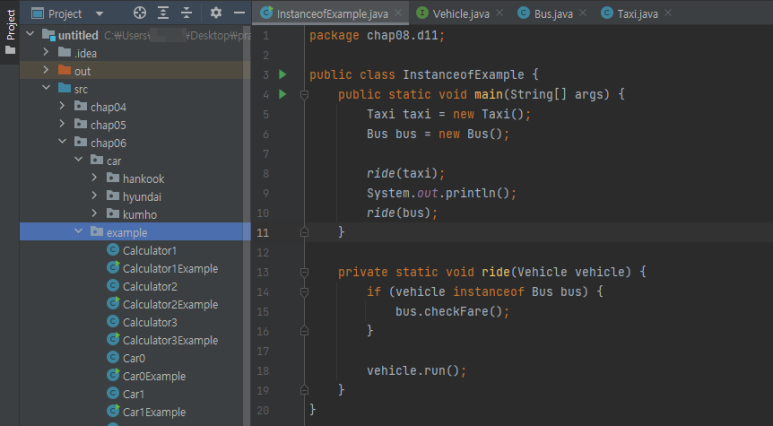Select the hyundai package row

(135, 196)
